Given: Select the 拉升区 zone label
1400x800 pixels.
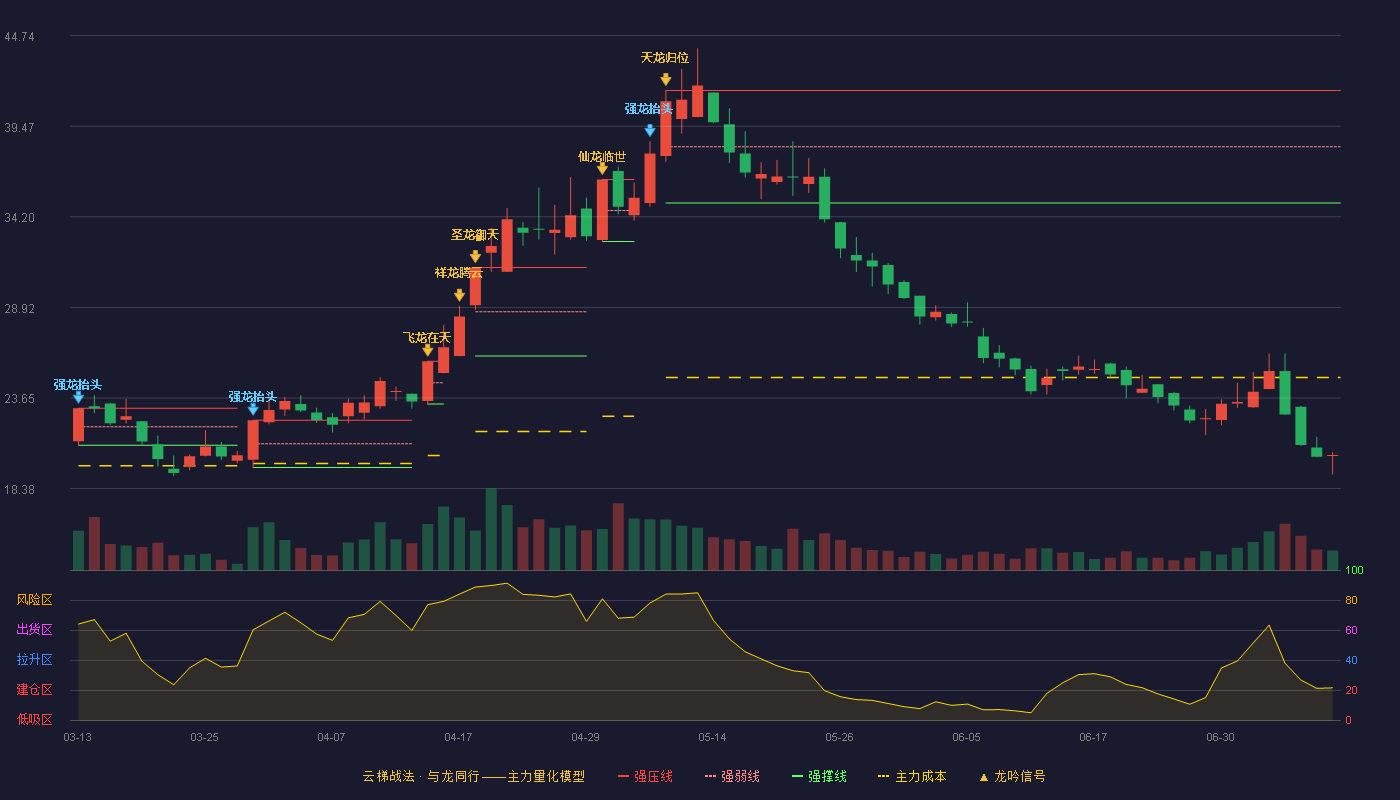Looking at the screenshot, I should tap(34, 660).
